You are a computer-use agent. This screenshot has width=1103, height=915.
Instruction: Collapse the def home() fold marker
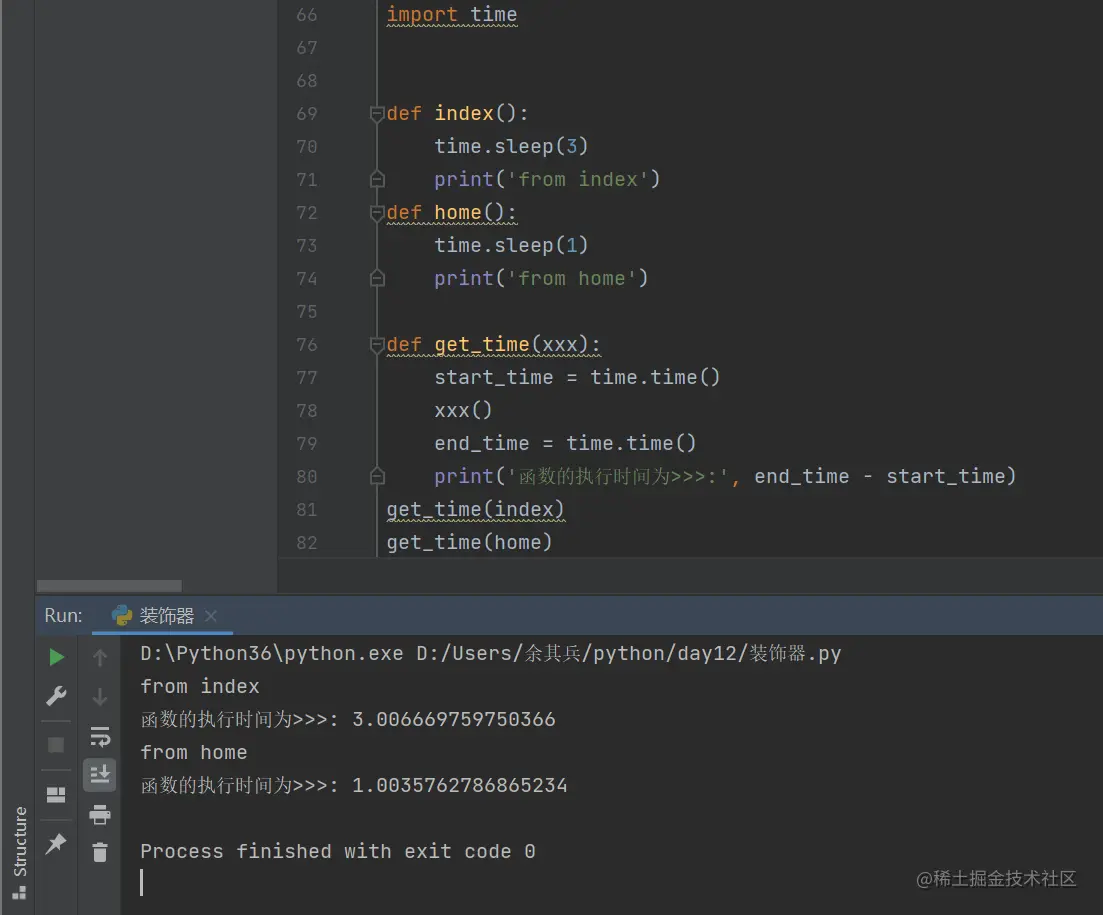coord(377,212)
